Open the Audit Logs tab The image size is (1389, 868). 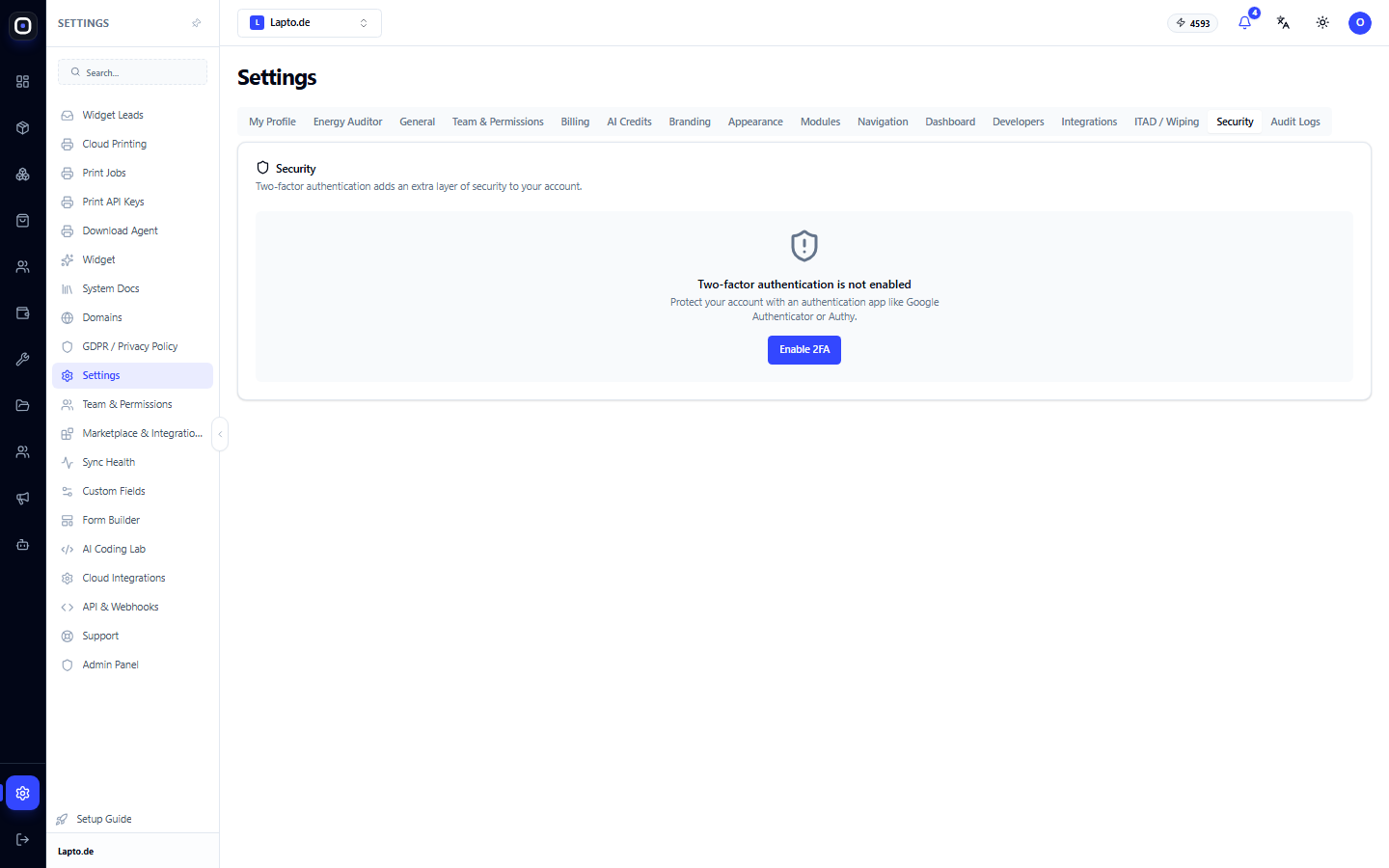click(1295, 122)
